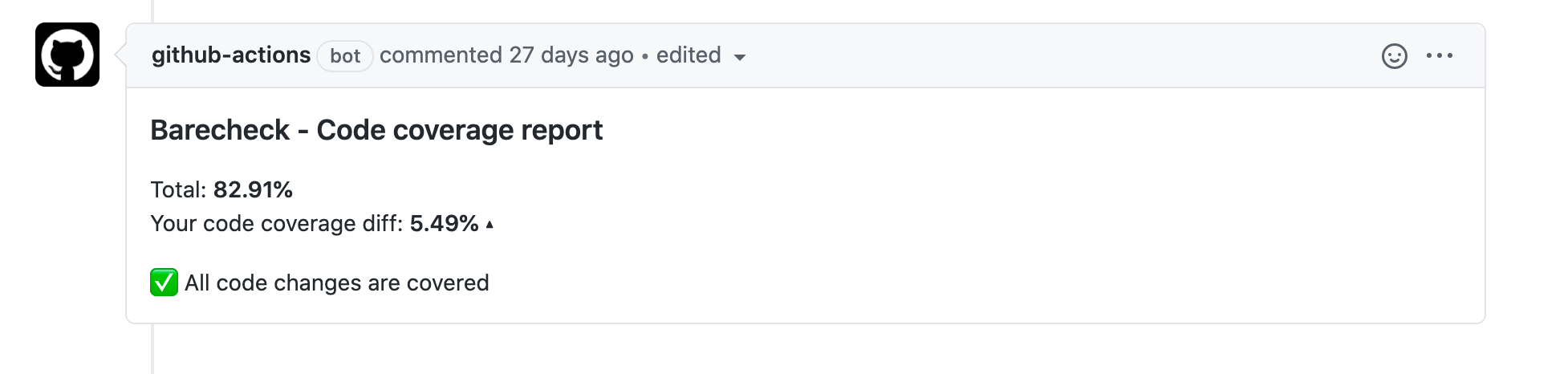Click the All code changes are covered text
Viewport: 1568px width, 374px height.
coord(337,283)
